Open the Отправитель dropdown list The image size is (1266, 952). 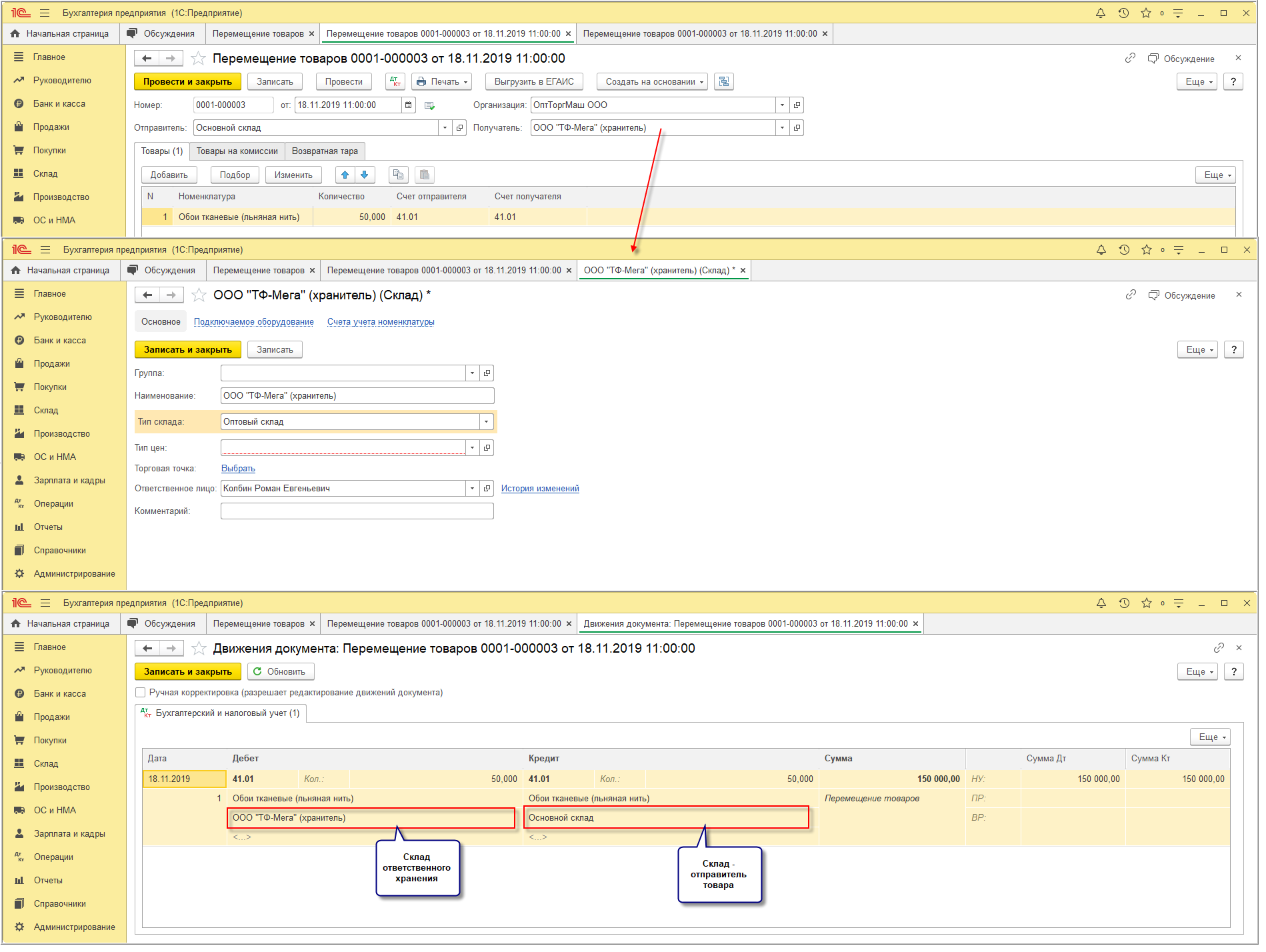445,128
